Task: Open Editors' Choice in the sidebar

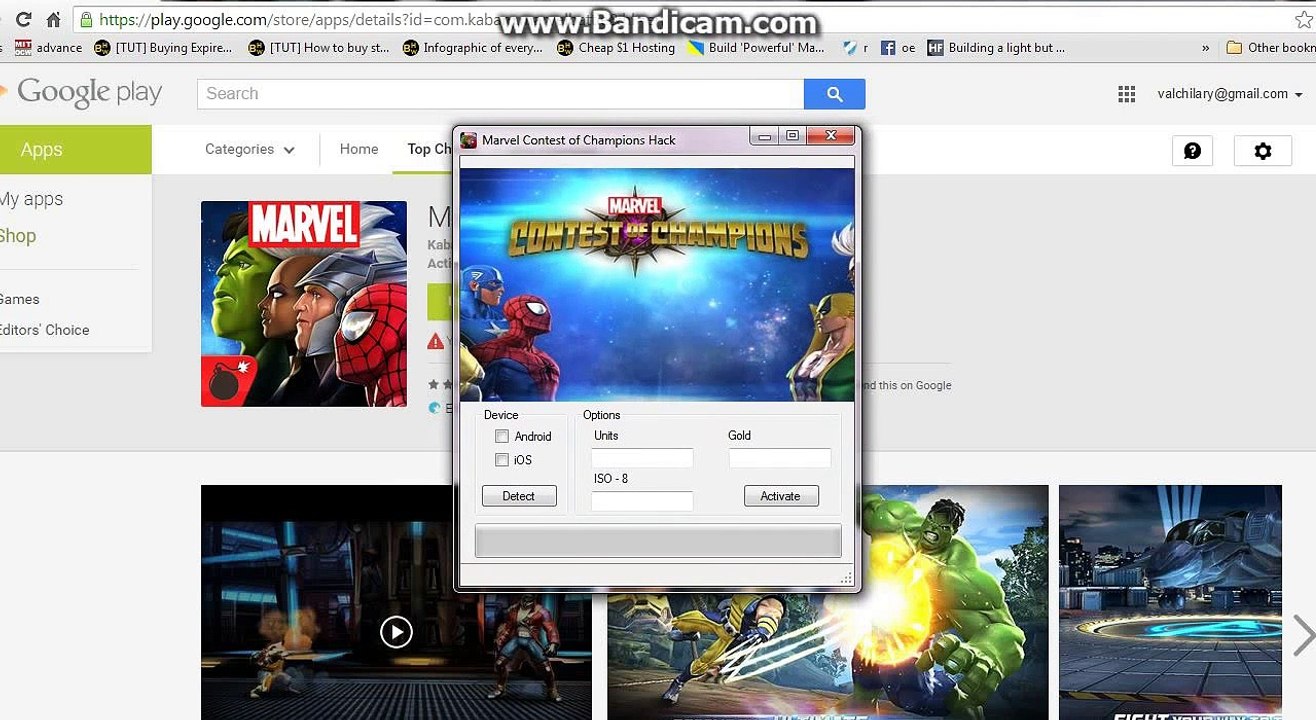Action: click(x=45, y=330)
